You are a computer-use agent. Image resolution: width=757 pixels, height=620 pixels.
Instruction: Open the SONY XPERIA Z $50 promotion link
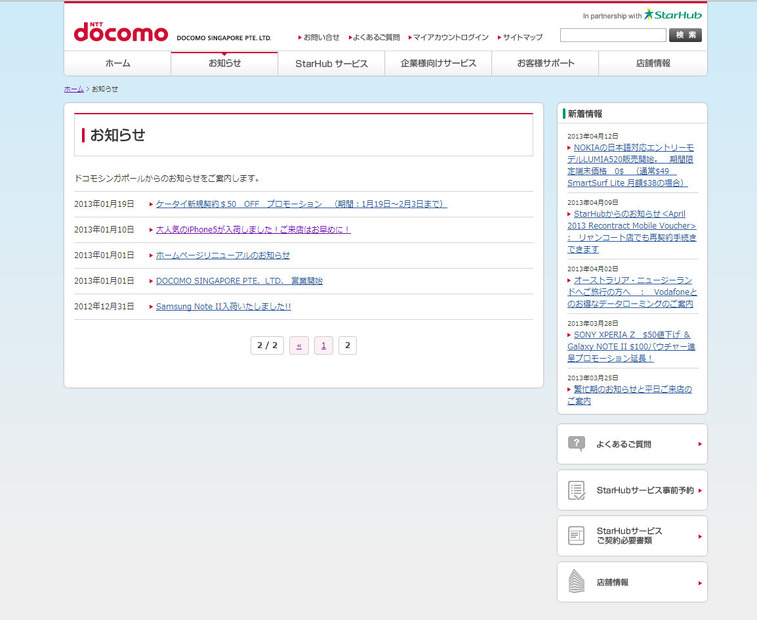click(x=631, y=346)
